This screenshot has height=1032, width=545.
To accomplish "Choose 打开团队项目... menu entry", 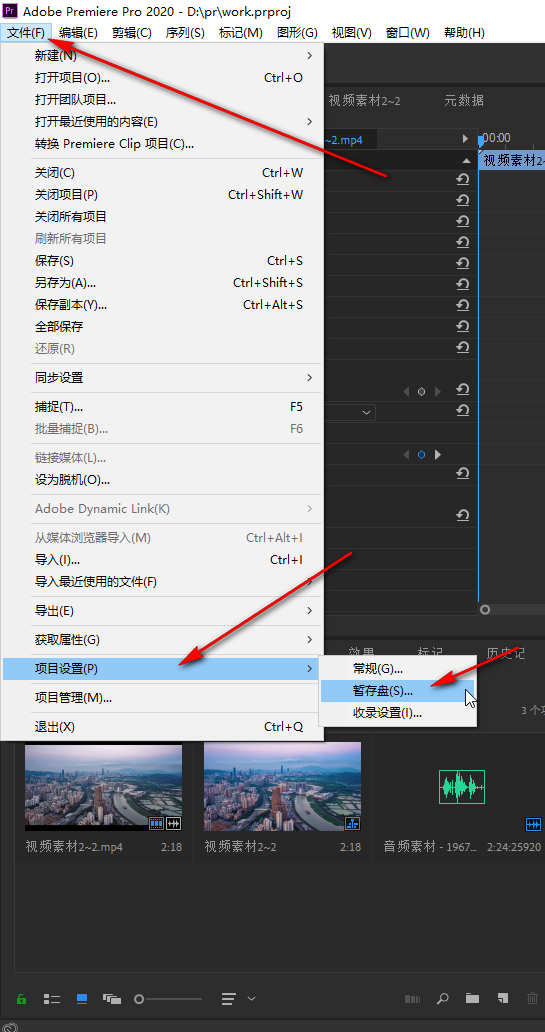I will click(163, 100).
